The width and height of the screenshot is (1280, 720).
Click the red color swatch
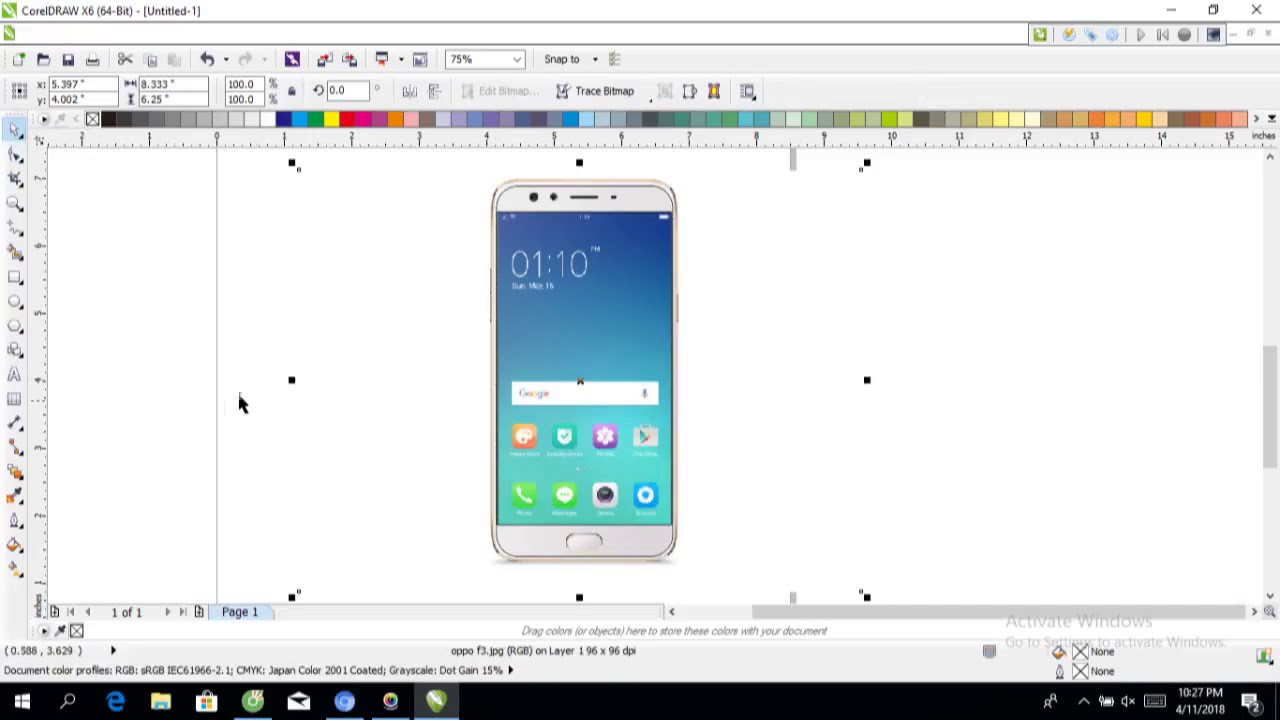point(347,120)
